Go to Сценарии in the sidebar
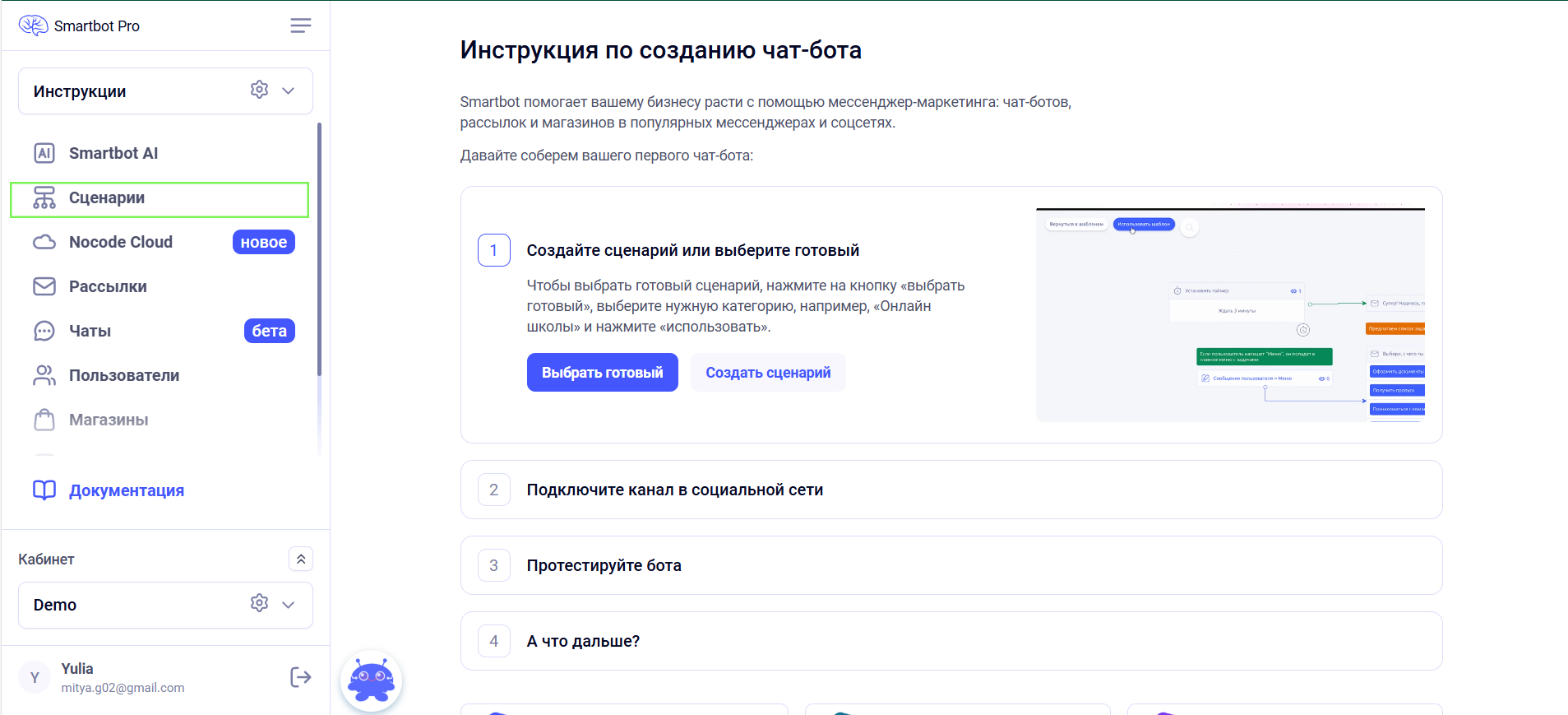The width and height of the screenshot is (1568, 715). point(107,198)
